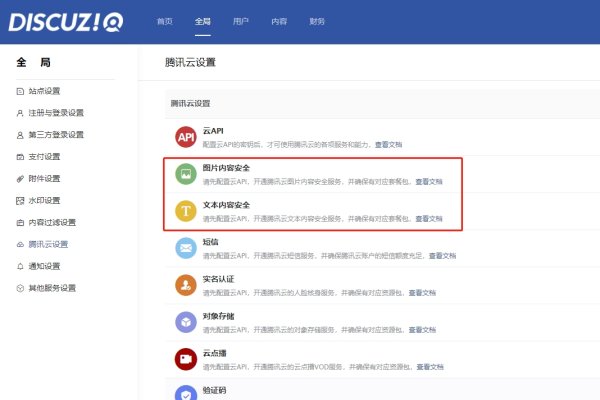Click the blue 验证码 shield icon
Viewport: 600px width, 400px height.
186,393
